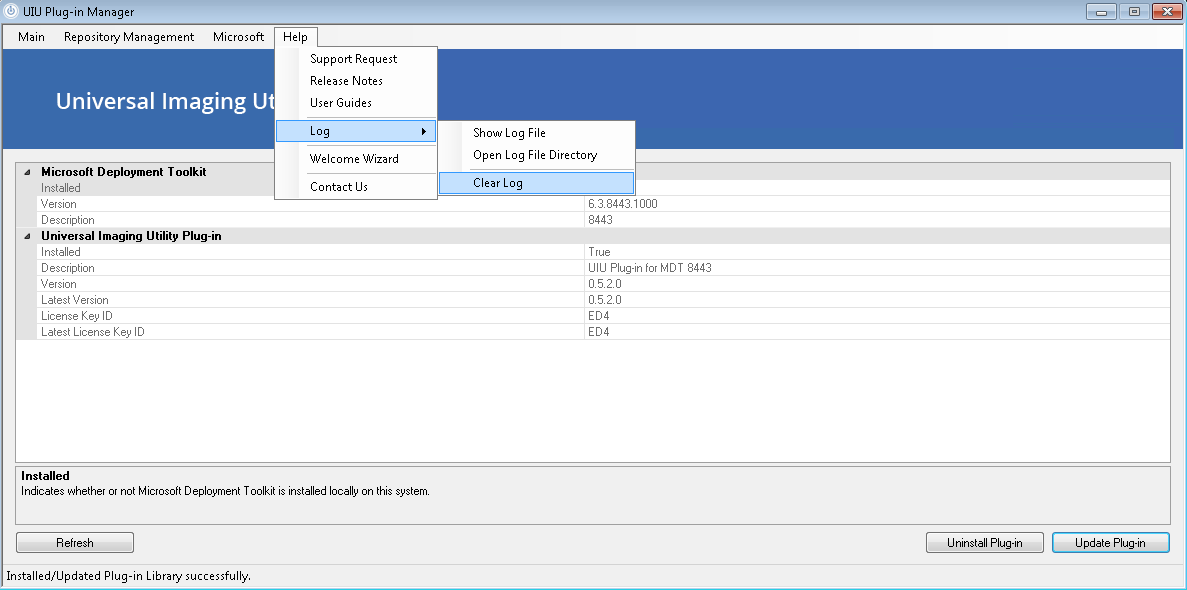
Task: Select the License Key ID row label
Action: coord(76,316)
